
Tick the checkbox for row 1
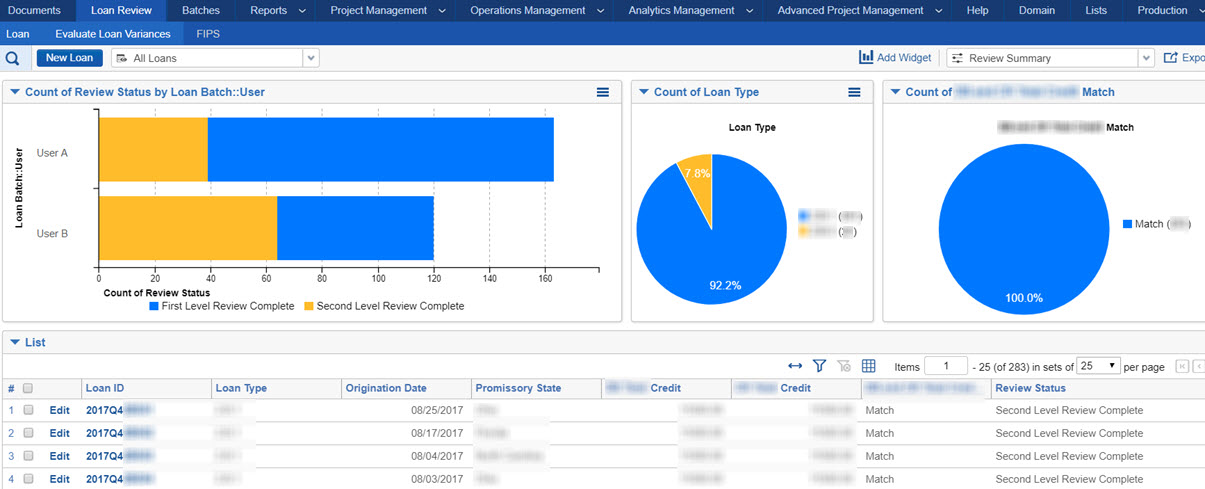28,410
